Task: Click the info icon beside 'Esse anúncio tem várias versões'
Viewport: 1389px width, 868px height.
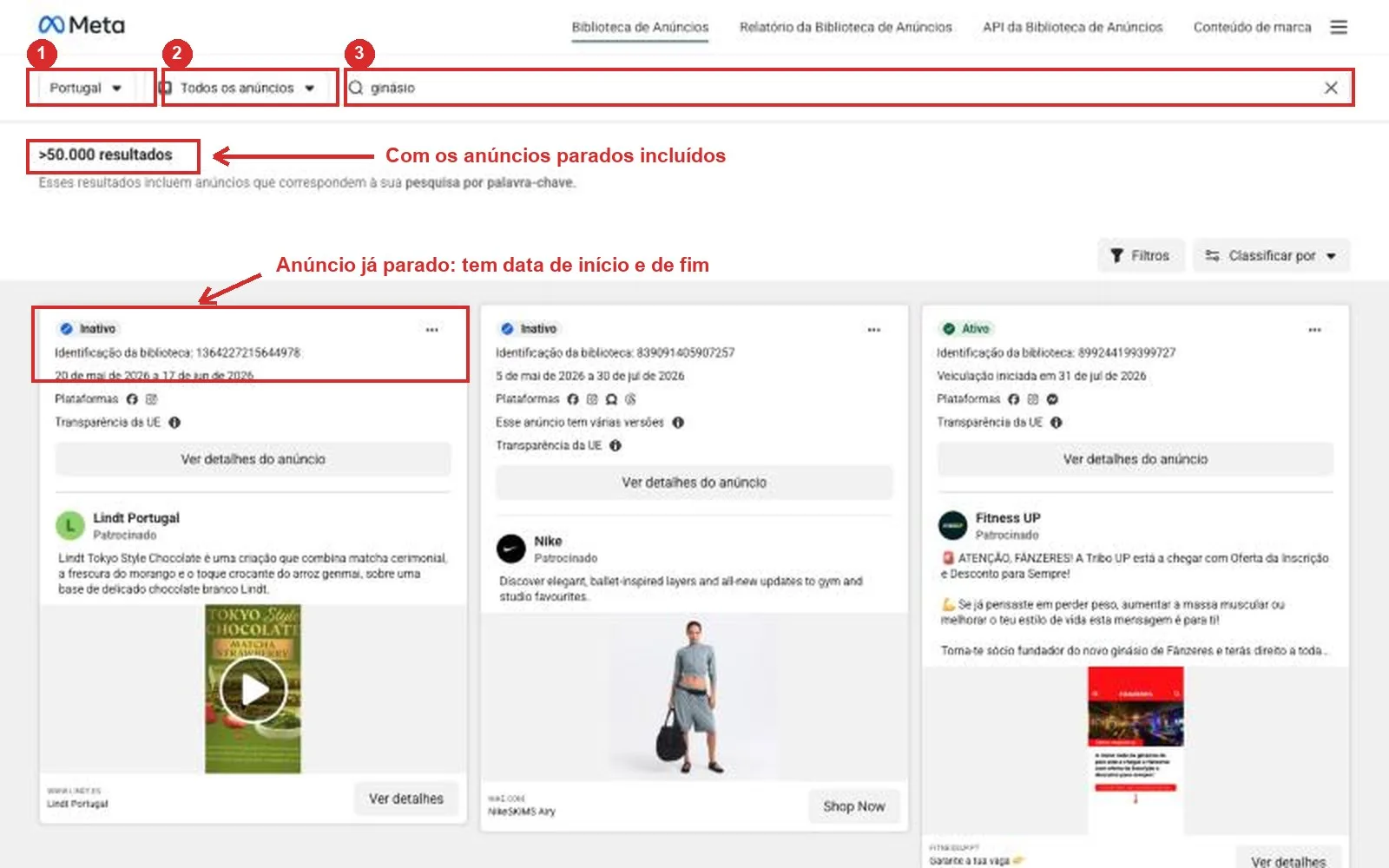Action: 678,423
